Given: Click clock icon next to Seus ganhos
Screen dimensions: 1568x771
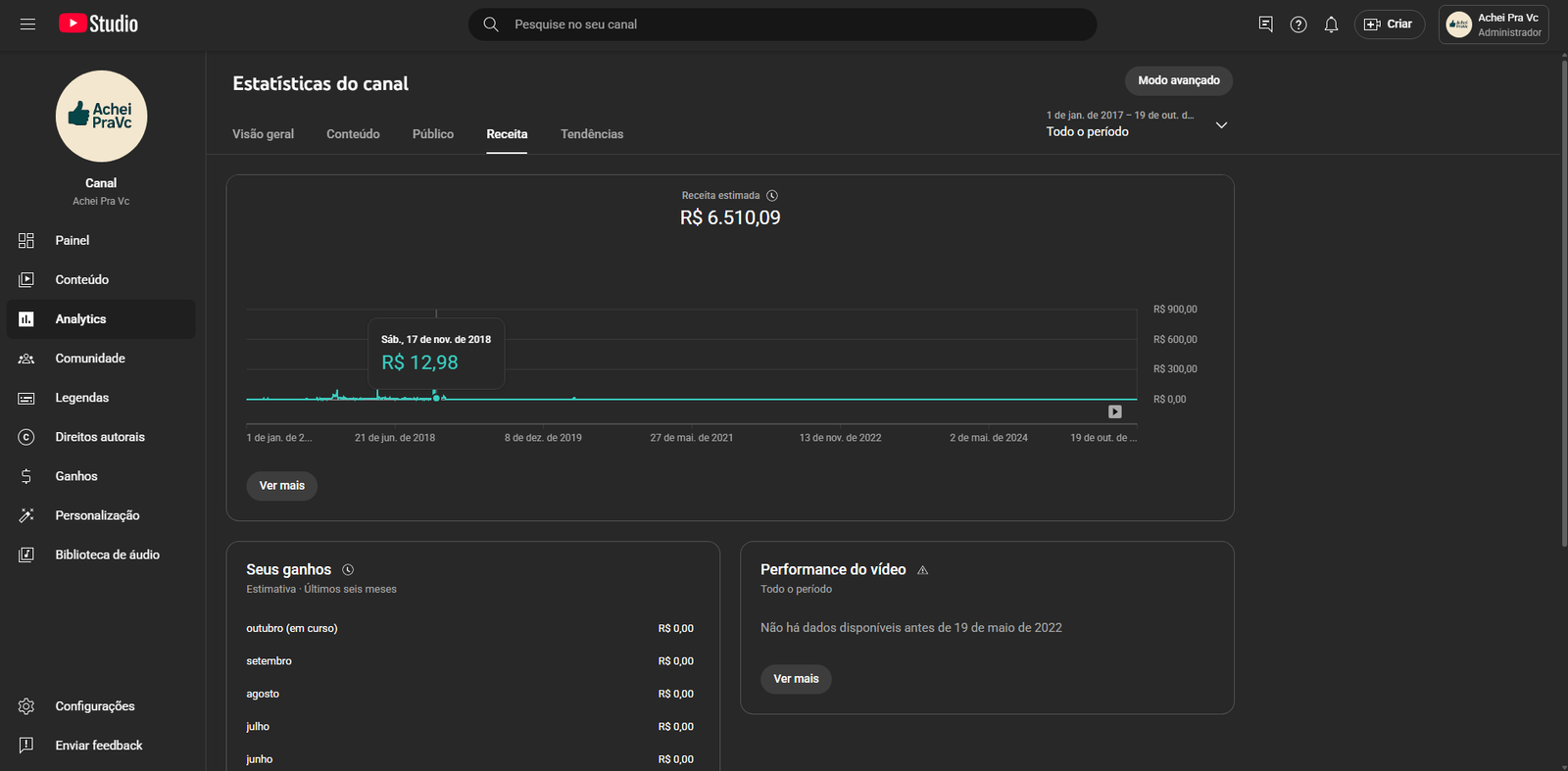Looking at the screenshot, I should 348,570.
